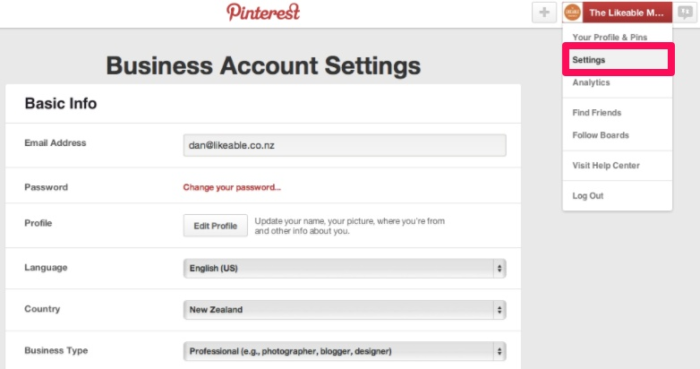This screenshot has height=369, width=700.
Task: Click the Language dropdown arrow stepper
Action: point(499,268)
